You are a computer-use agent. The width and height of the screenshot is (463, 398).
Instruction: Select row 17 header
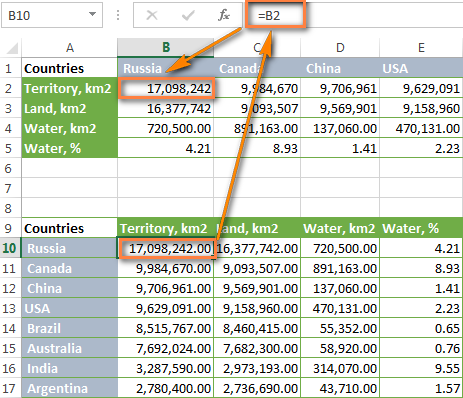click(11, 388)
